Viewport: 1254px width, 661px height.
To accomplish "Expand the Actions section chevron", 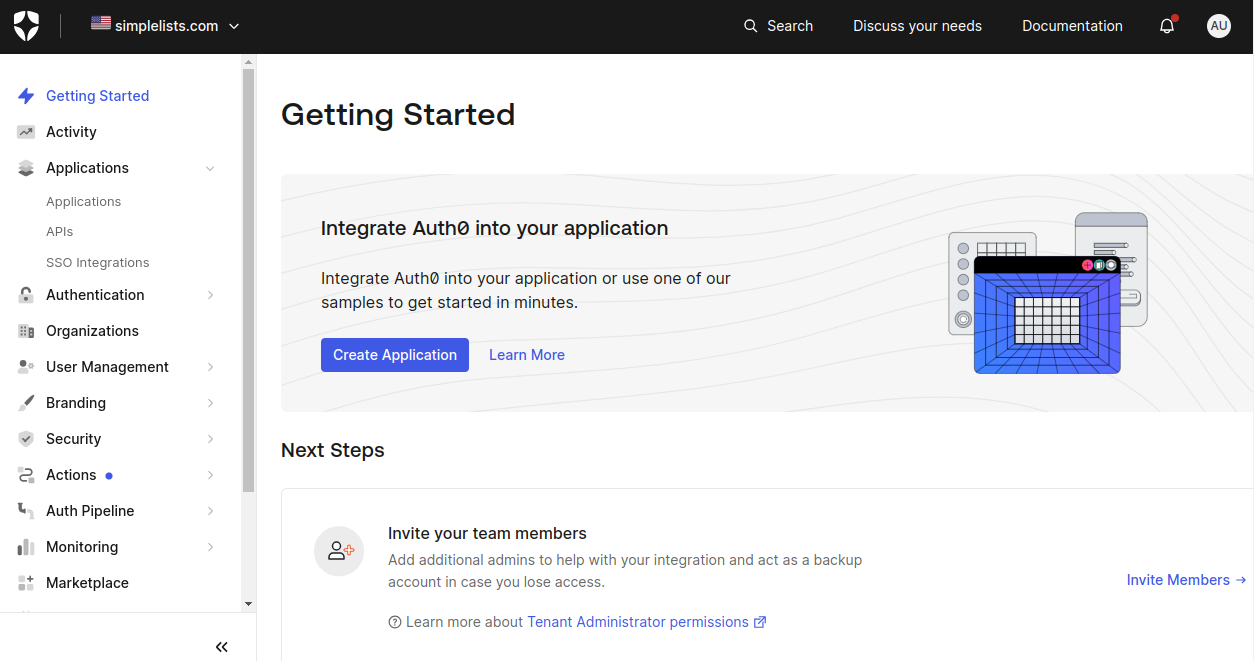I will click(x=210, y=475).
